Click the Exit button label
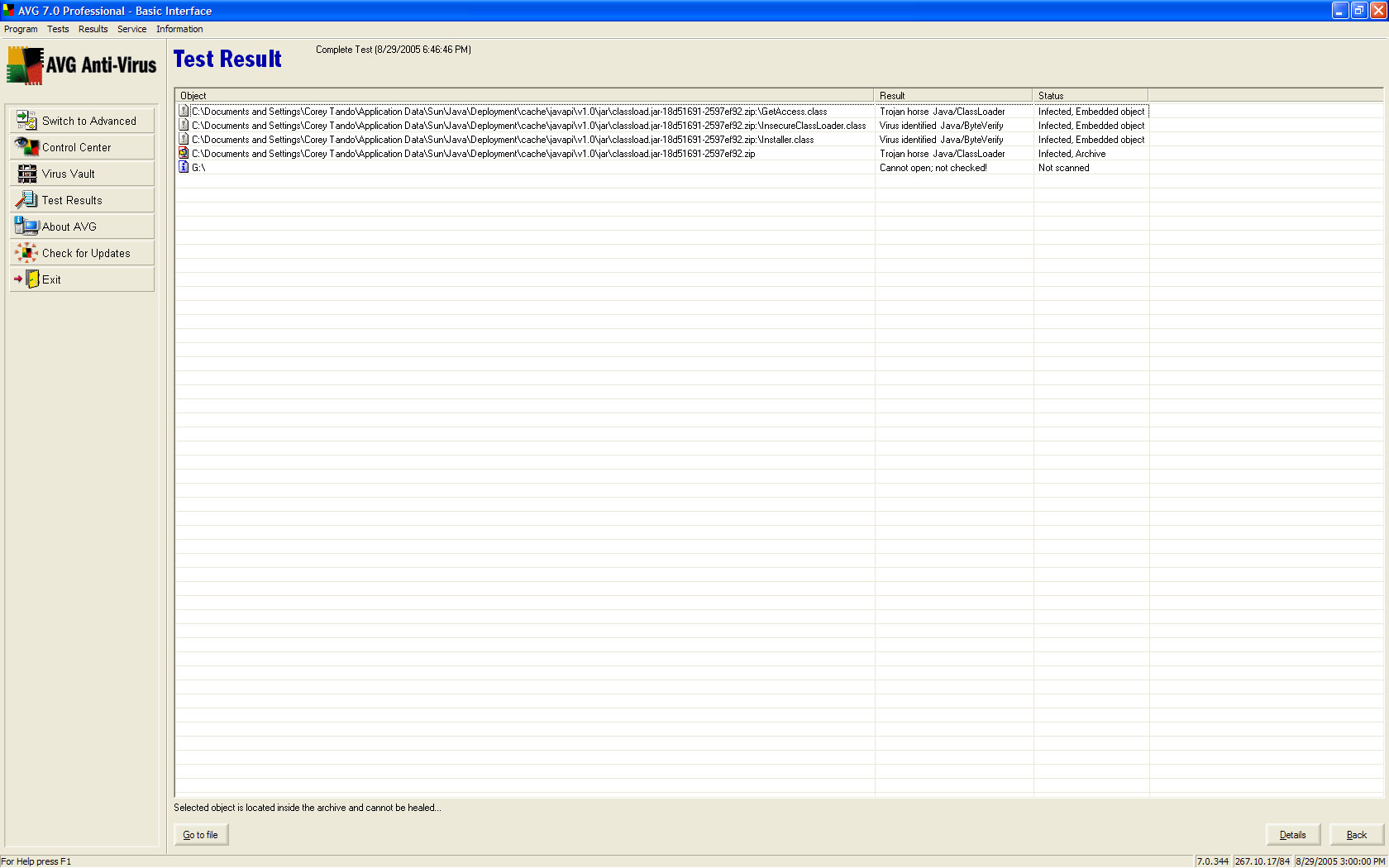This screenshot has width=1389, height=868. tap(51, 279)
